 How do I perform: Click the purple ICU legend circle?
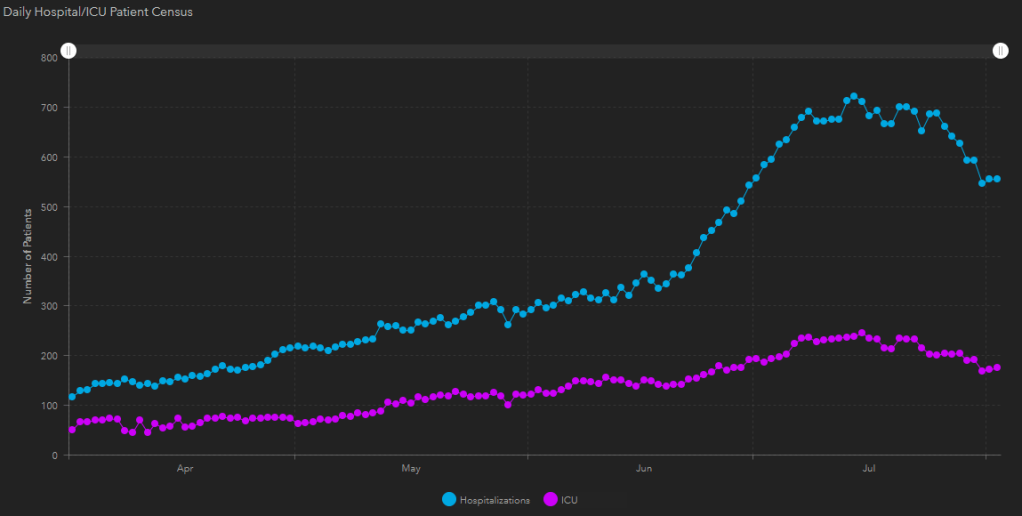pos(549,499)
